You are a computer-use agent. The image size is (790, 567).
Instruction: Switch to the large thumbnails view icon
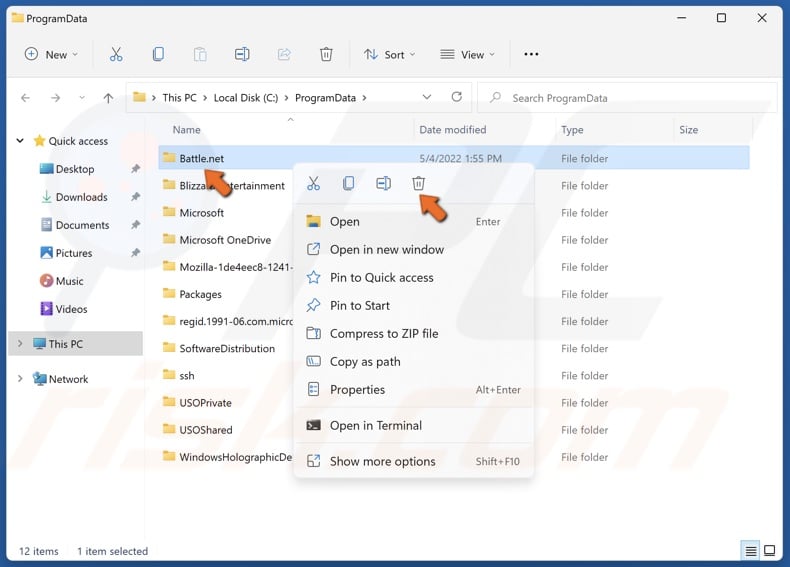tap(769, 550)
